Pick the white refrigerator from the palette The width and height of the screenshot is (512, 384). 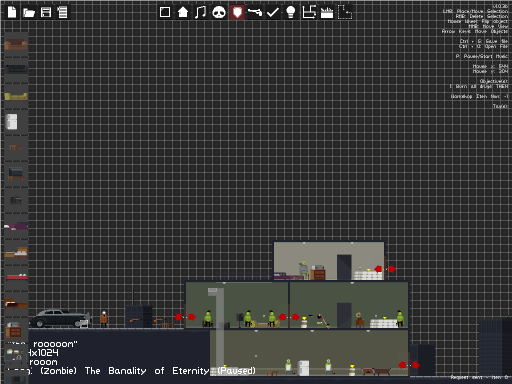pyautogui.click(x=12, y=122)
